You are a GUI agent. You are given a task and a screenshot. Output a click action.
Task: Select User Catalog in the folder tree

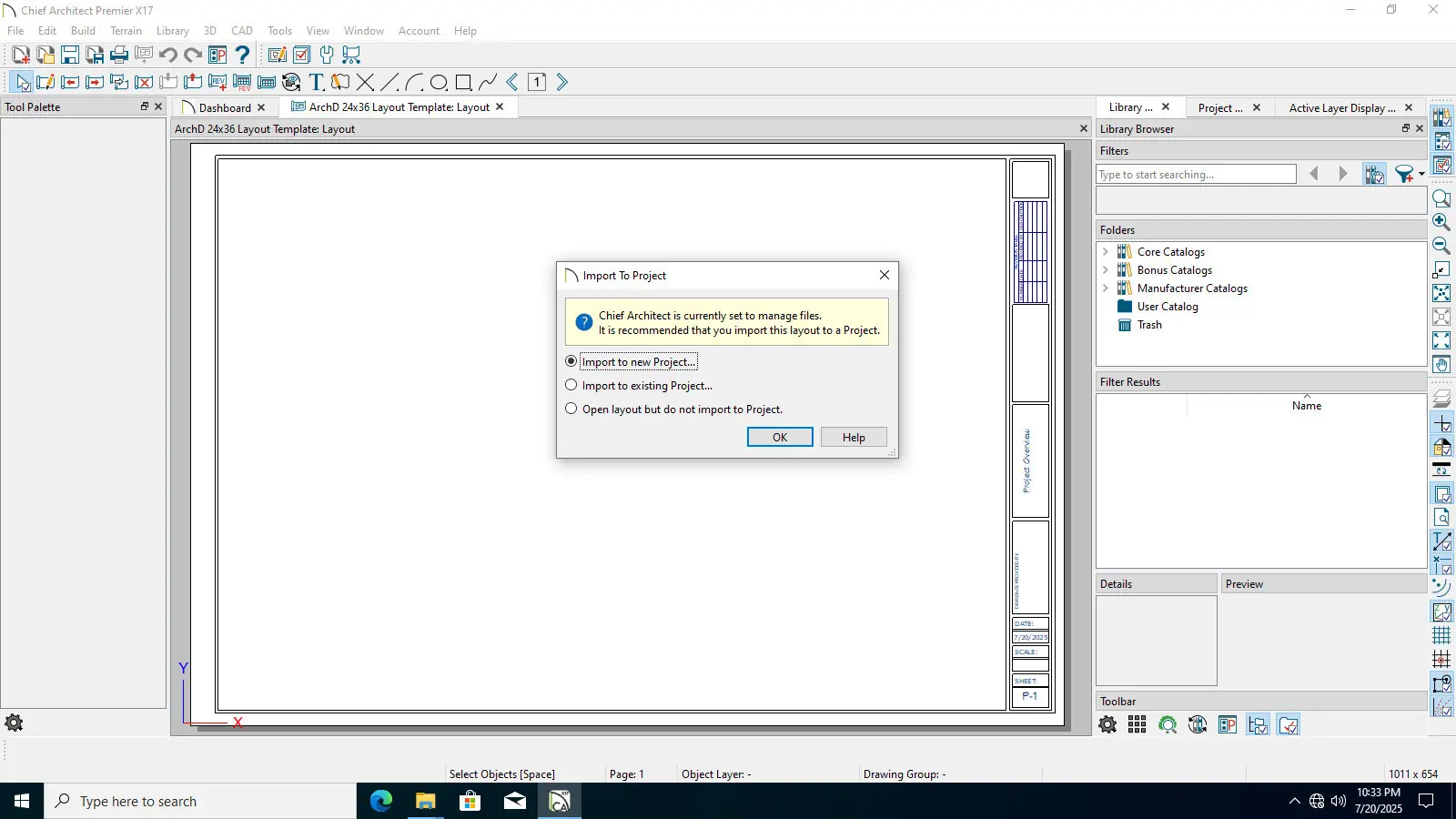point(1168,307)
